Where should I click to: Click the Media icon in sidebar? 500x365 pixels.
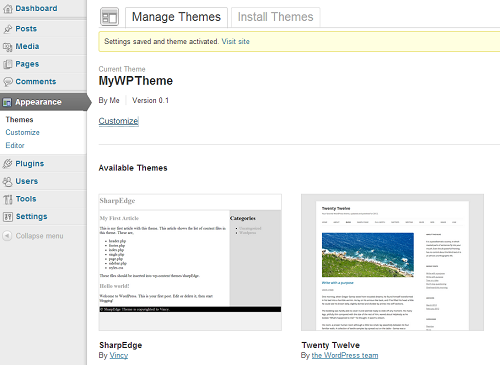(8, 47)
